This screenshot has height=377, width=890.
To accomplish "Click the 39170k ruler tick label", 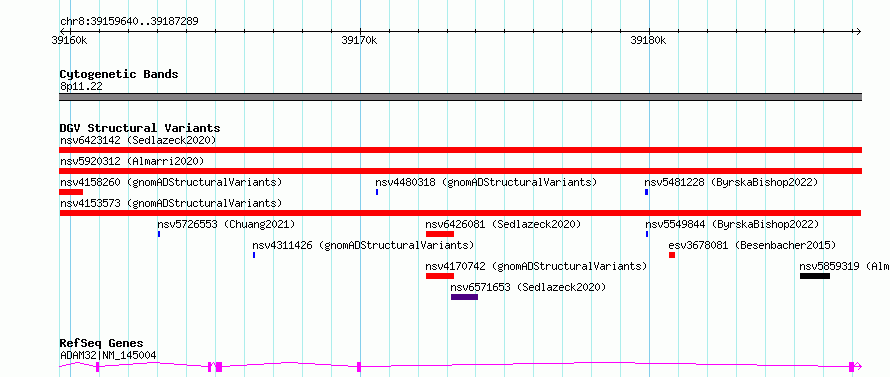I will (x=360, y=40).
